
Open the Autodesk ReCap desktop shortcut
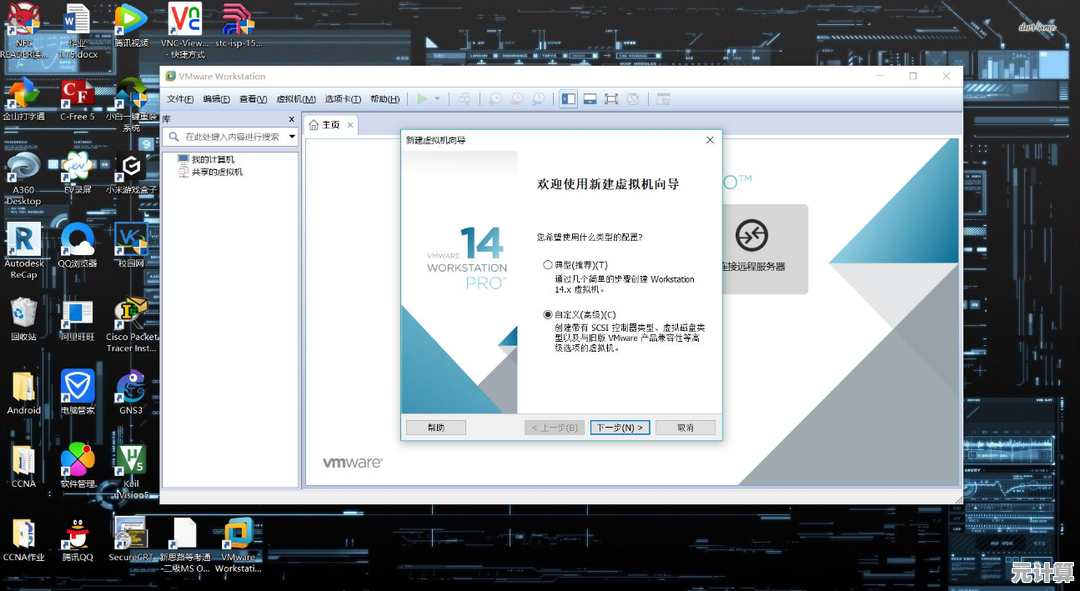(23, 251)
